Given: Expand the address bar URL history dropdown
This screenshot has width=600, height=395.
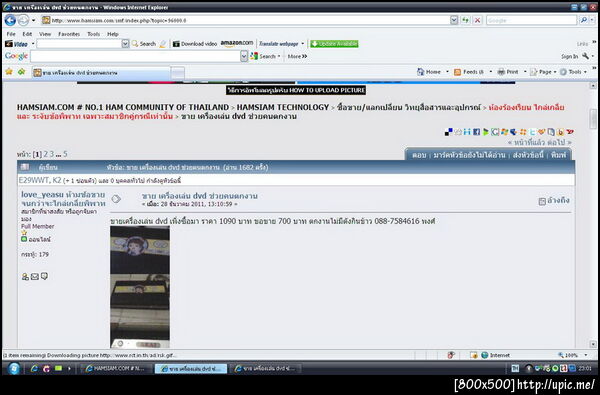Looking at the screenshot, I should coord(454,20).
